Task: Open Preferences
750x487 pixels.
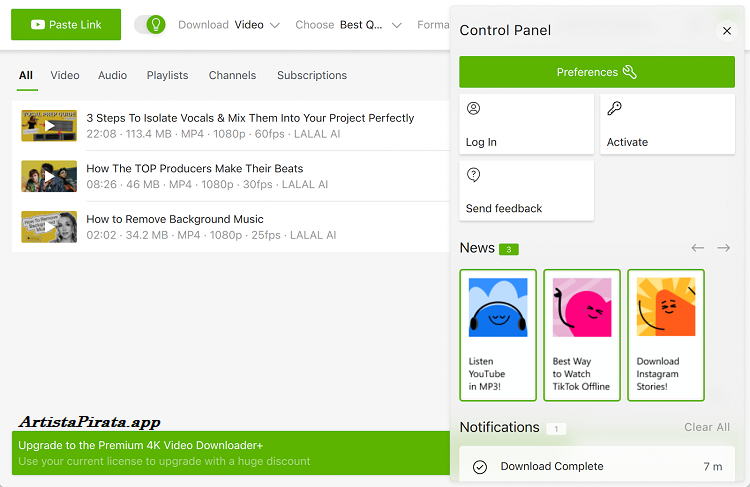Action: click(x=597, y=72)
